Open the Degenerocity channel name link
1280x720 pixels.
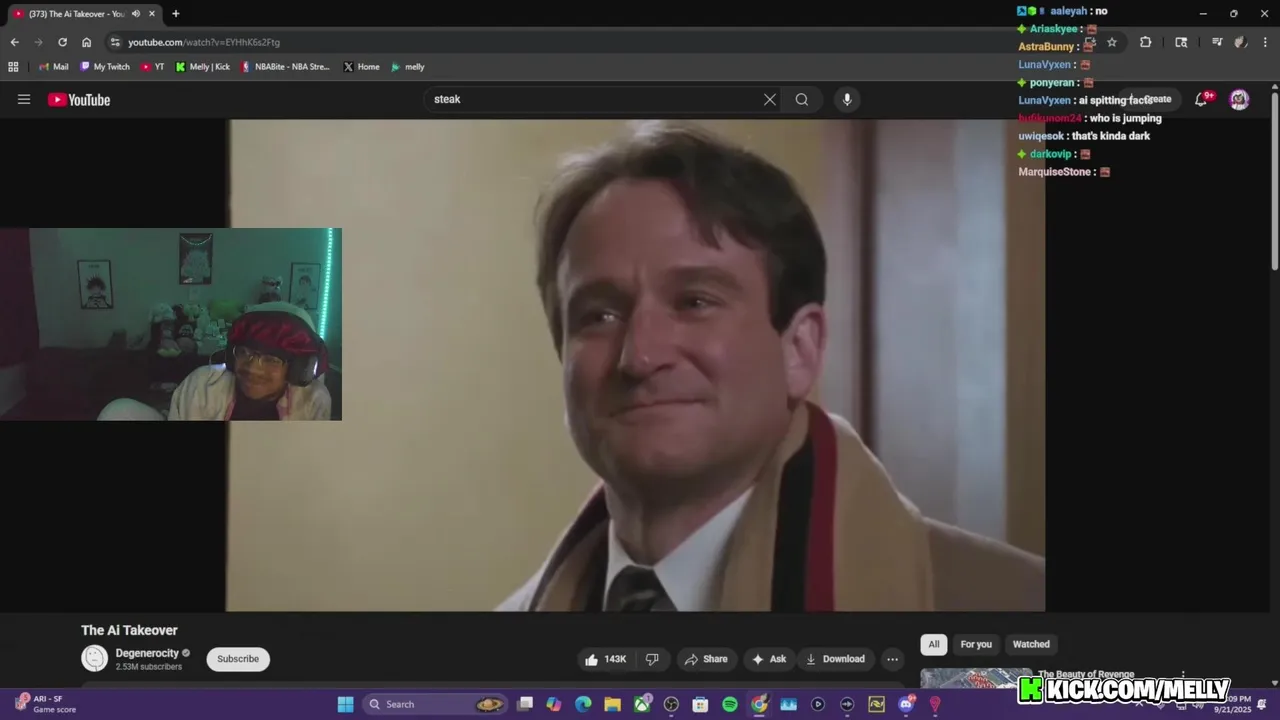click(x=147, y=653)
